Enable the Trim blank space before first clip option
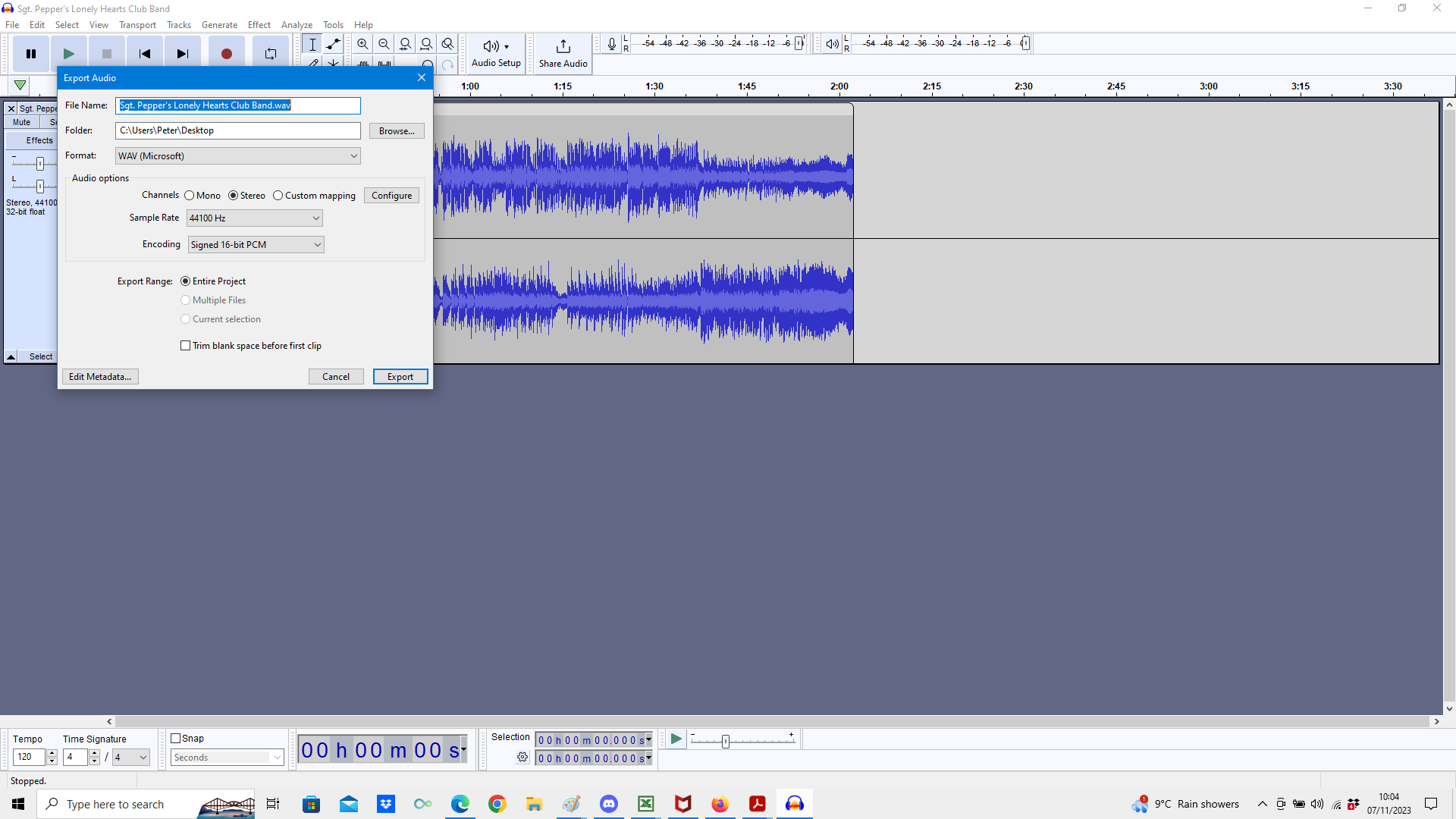The width and height of the screenshot is (1456, 819). tap(185, 345)
